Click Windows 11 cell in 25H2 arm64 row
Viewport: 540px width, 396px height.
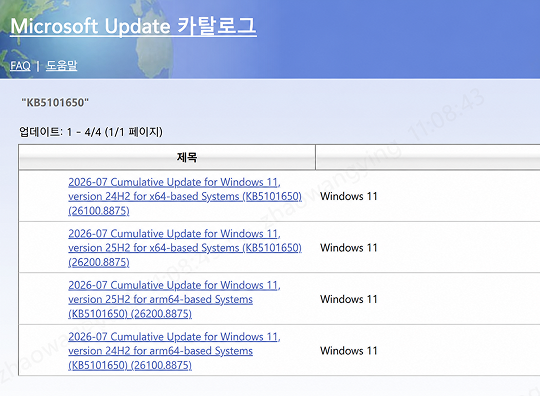(x=349, y=299)
